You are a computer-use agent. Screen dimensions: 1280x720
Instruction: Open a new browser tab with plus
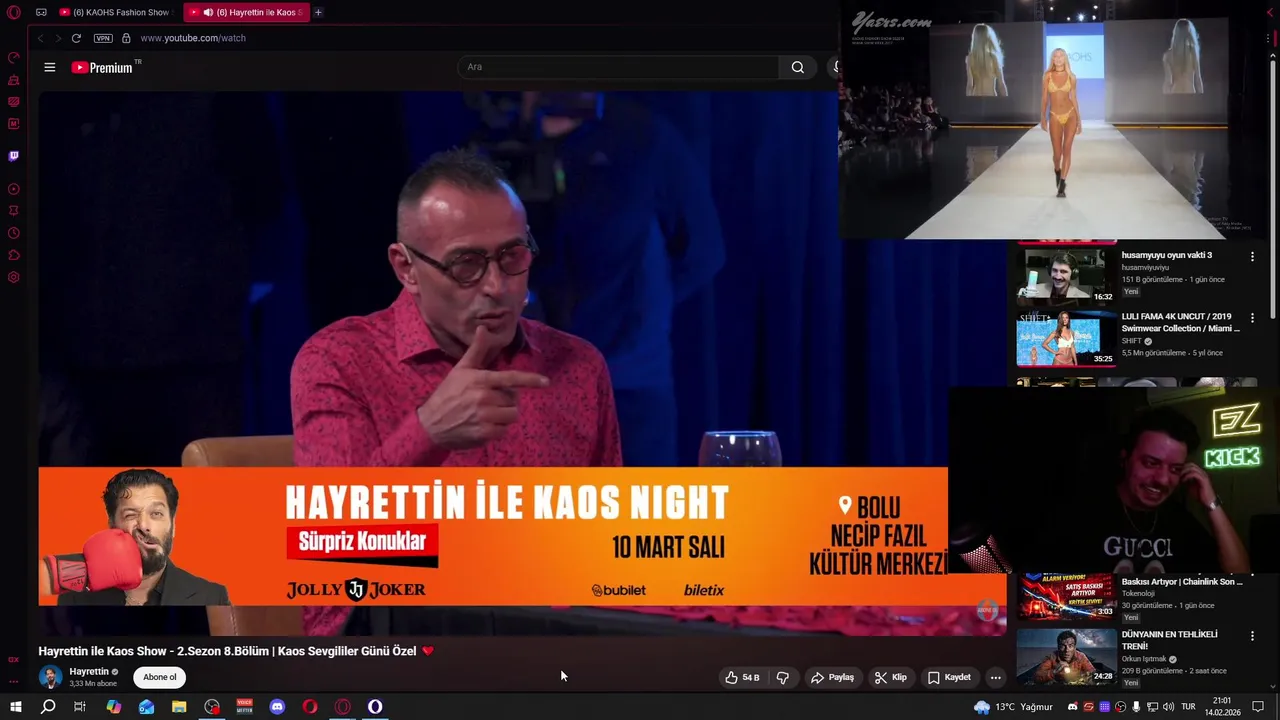tap(318, 13)
